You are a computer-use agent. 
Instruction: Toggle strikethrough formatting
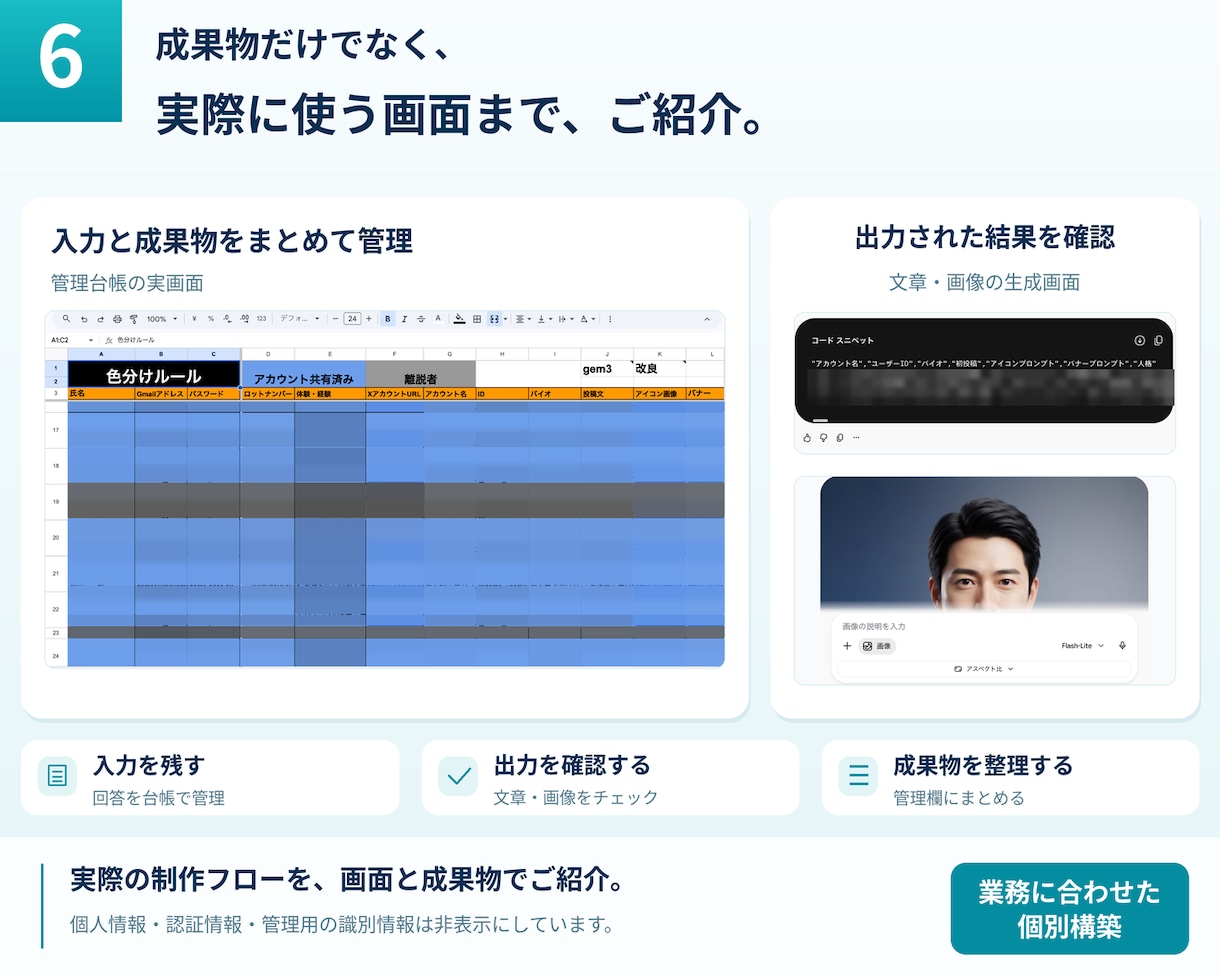[x=421, y=319]
